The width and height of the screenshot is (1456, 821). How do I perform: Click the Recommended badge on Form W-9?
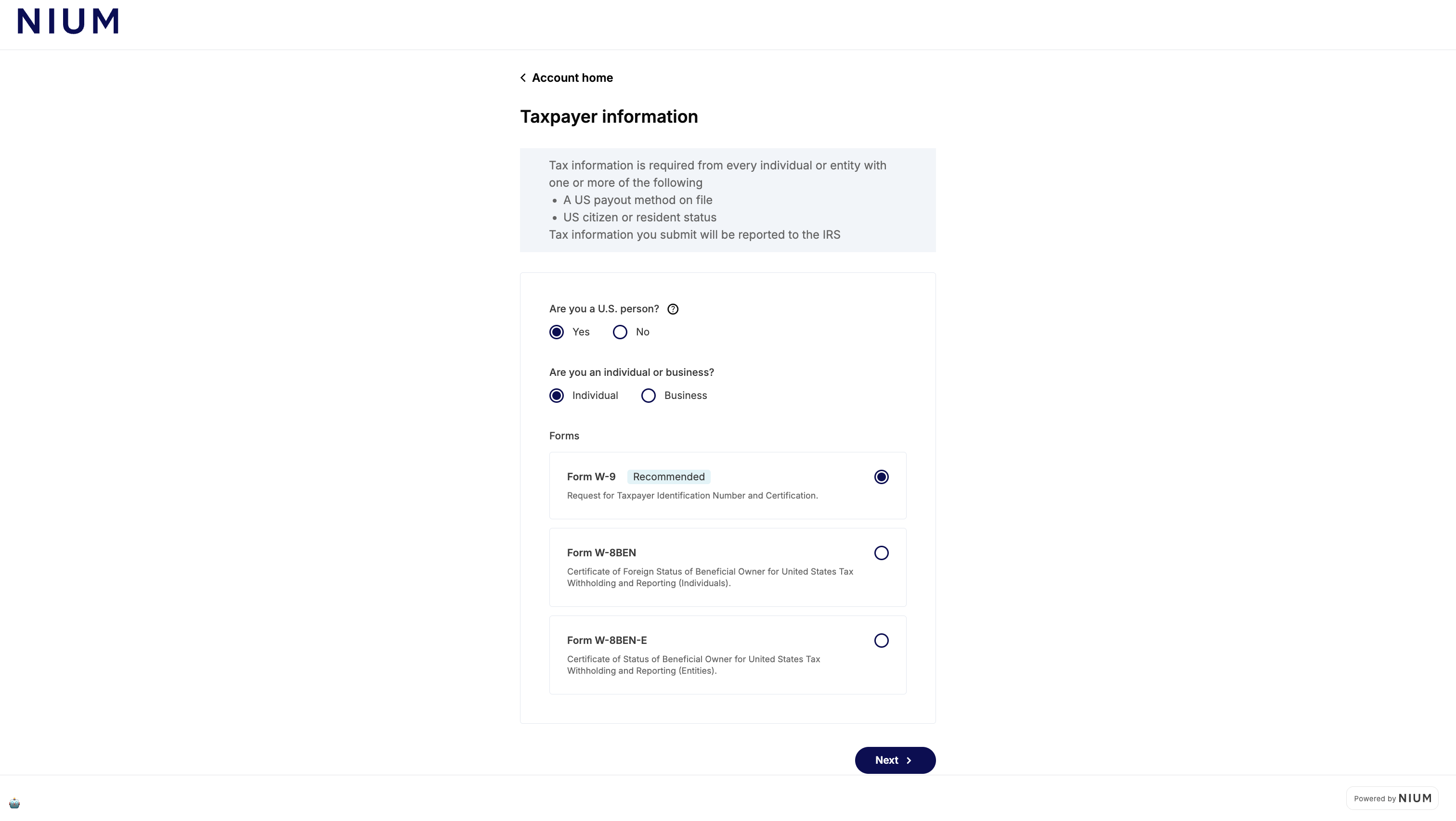[669, 477]
